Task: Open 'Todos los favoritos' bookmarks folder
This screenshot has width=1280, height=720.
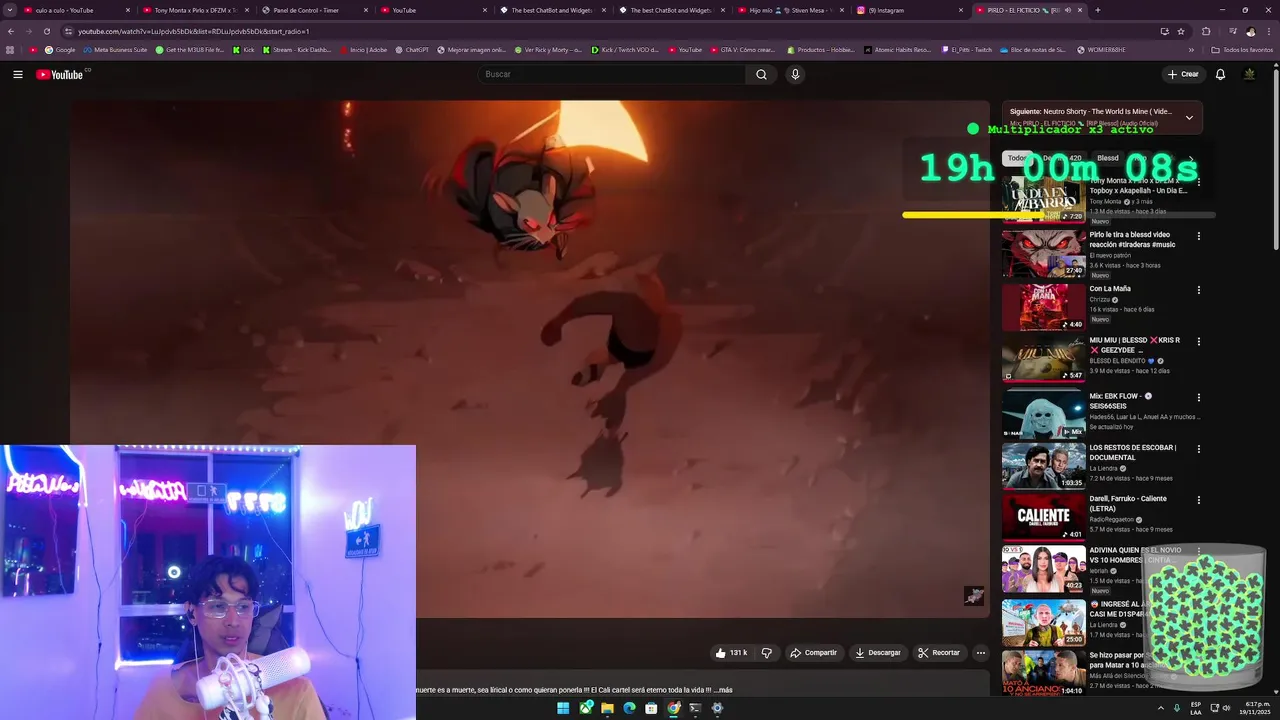Action: [x=1242, y=49]
